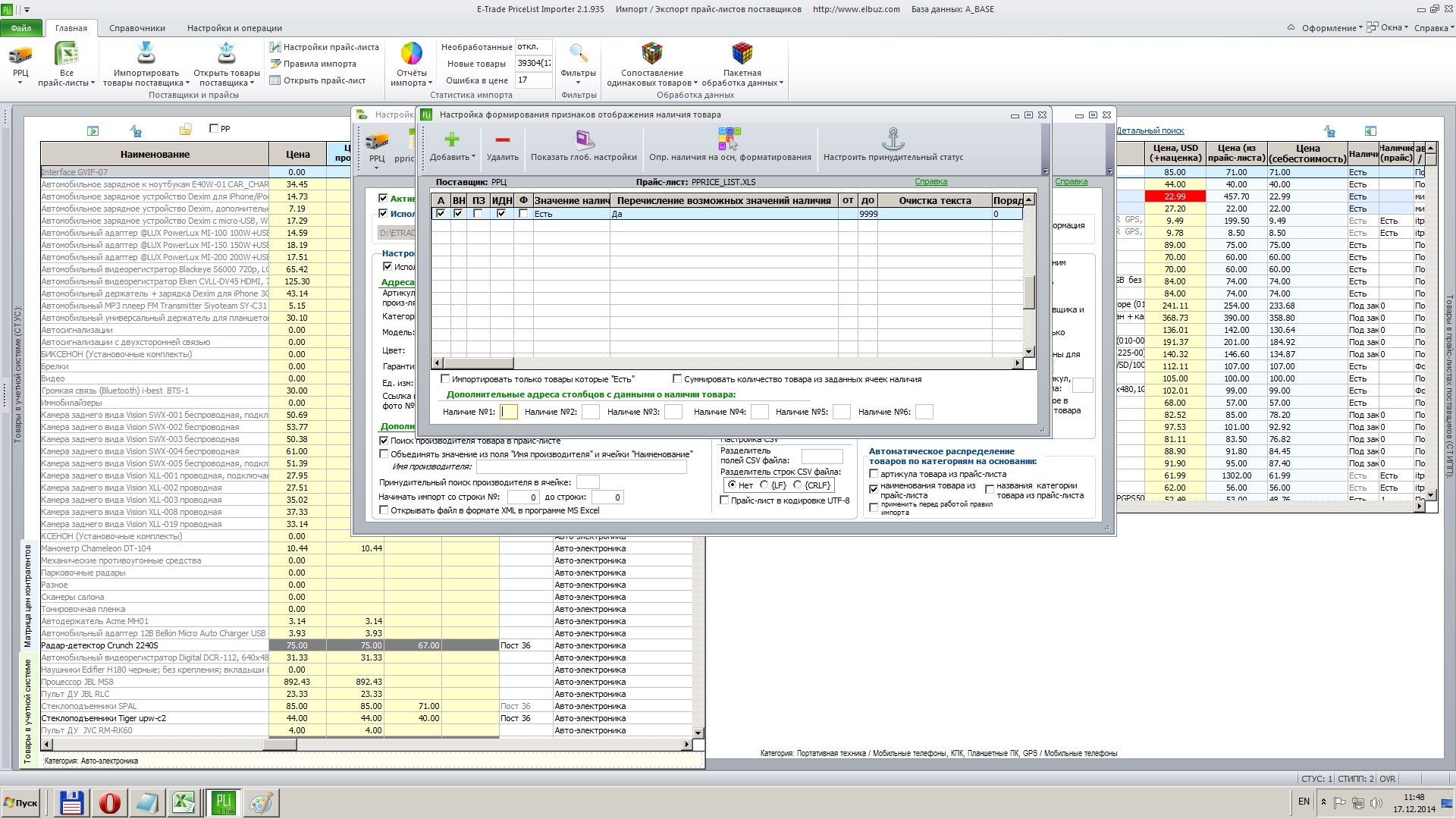Screen dimensions: 1456x819
Task: Click the 'Импортировать товары поставщика' icon
Action: click(x=146, y=53)
